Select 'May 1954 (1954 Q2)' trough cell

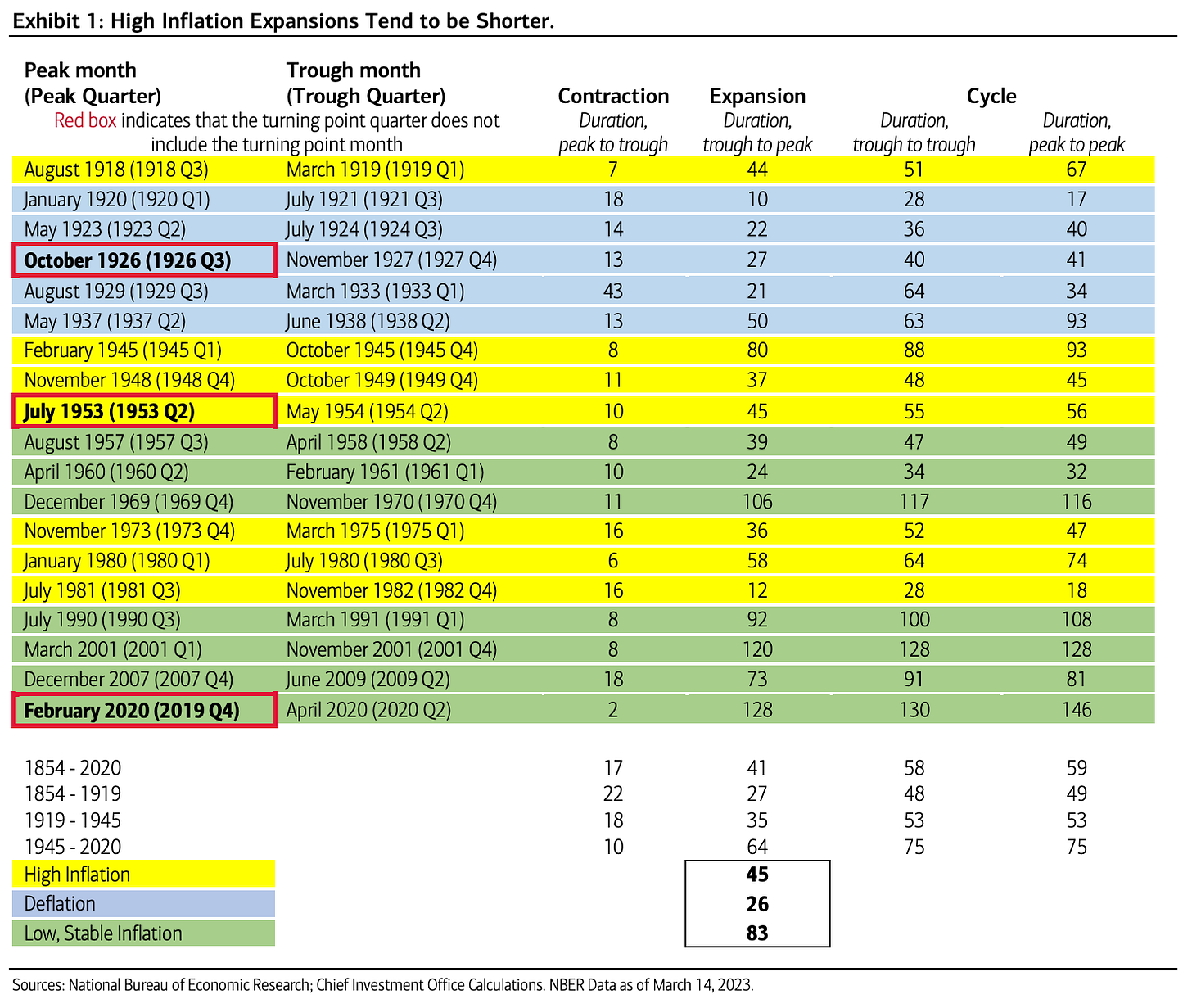pyautogui.click(x=366, y=411)
